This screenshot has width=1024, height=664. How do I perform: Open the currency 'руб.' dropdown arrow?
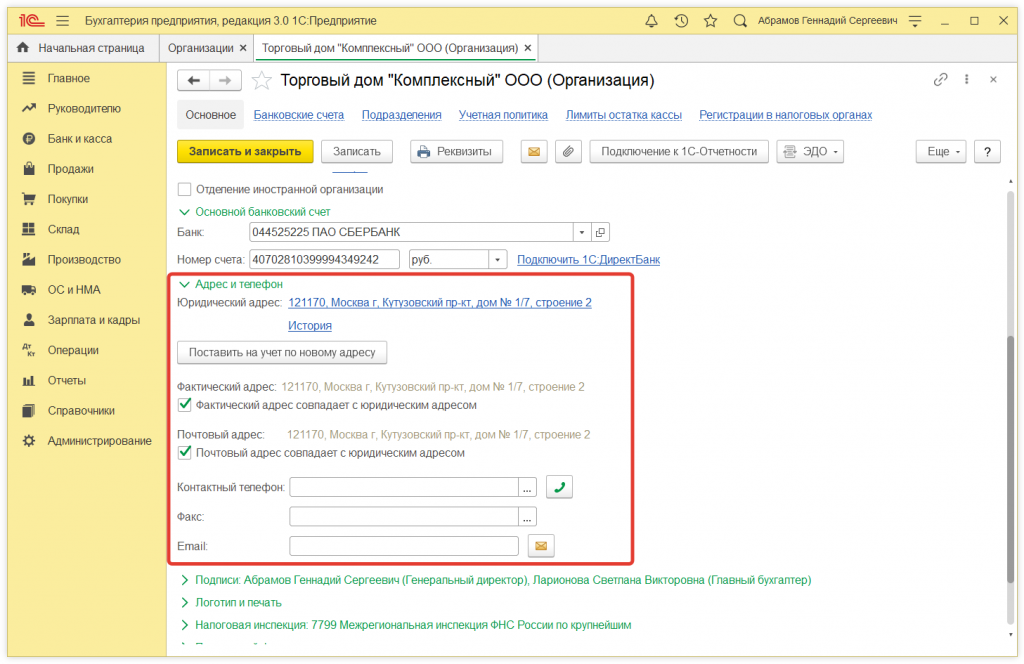click(497, 260)
